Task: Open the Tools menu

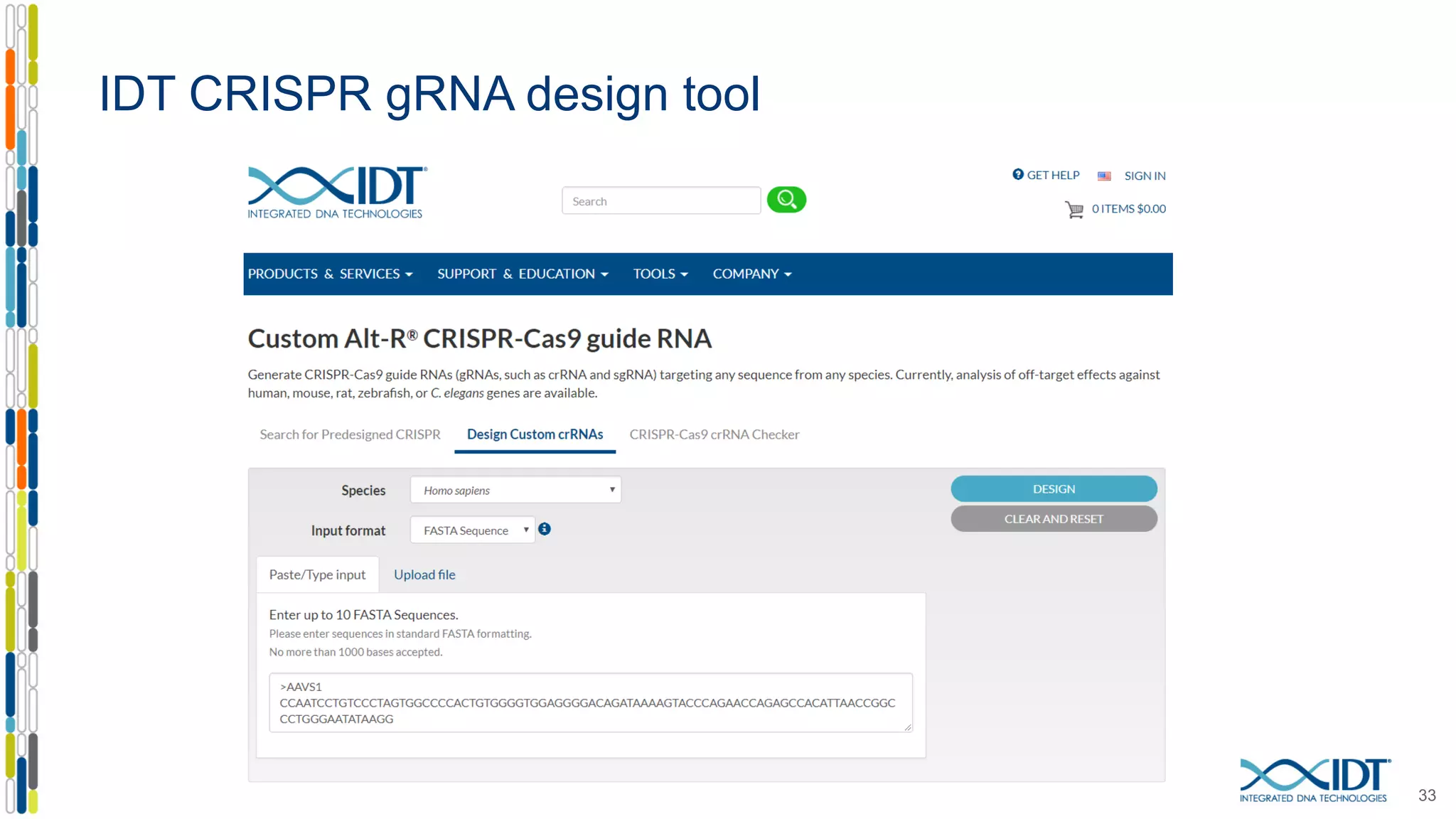Action: (660, 274)
